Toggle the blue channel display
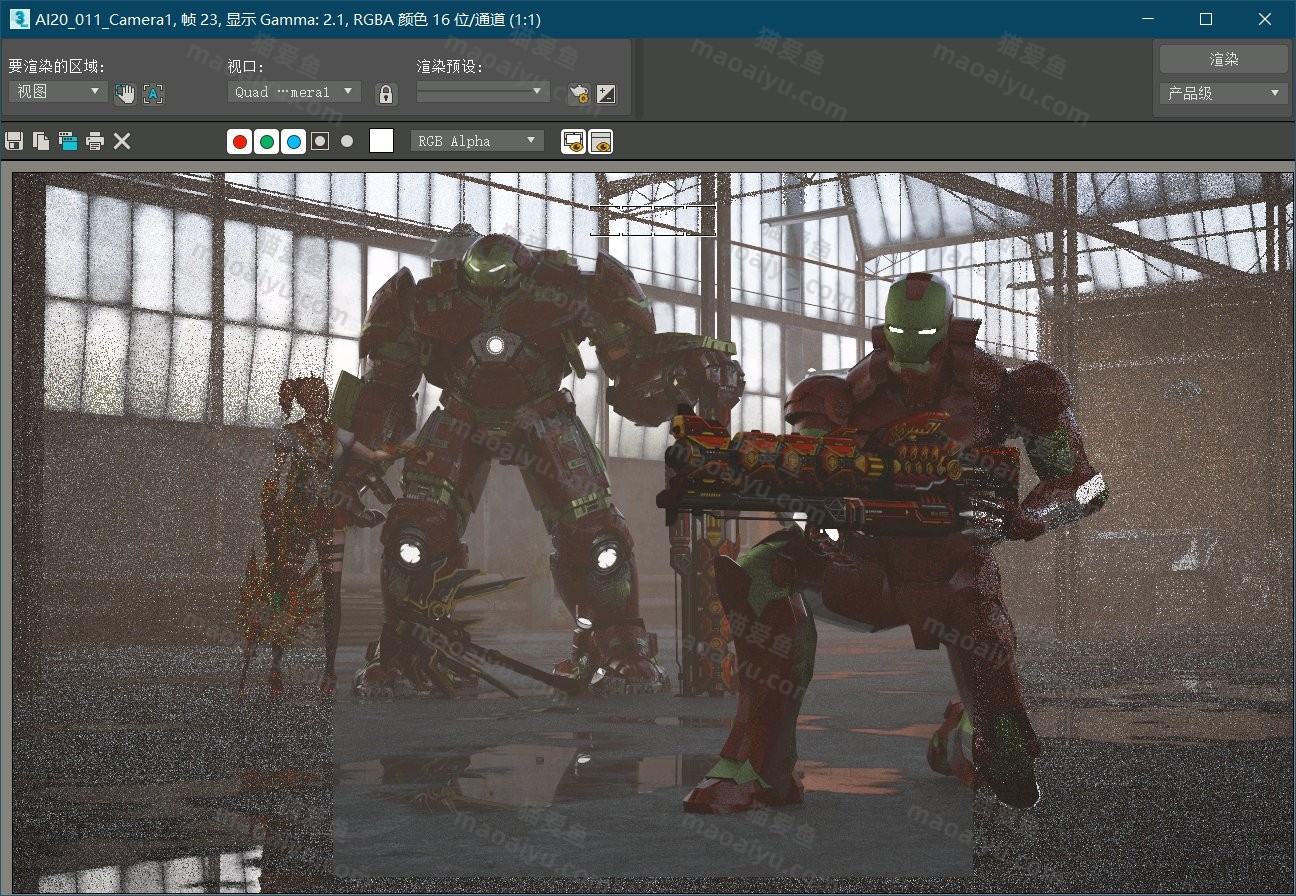 (293, 141)
